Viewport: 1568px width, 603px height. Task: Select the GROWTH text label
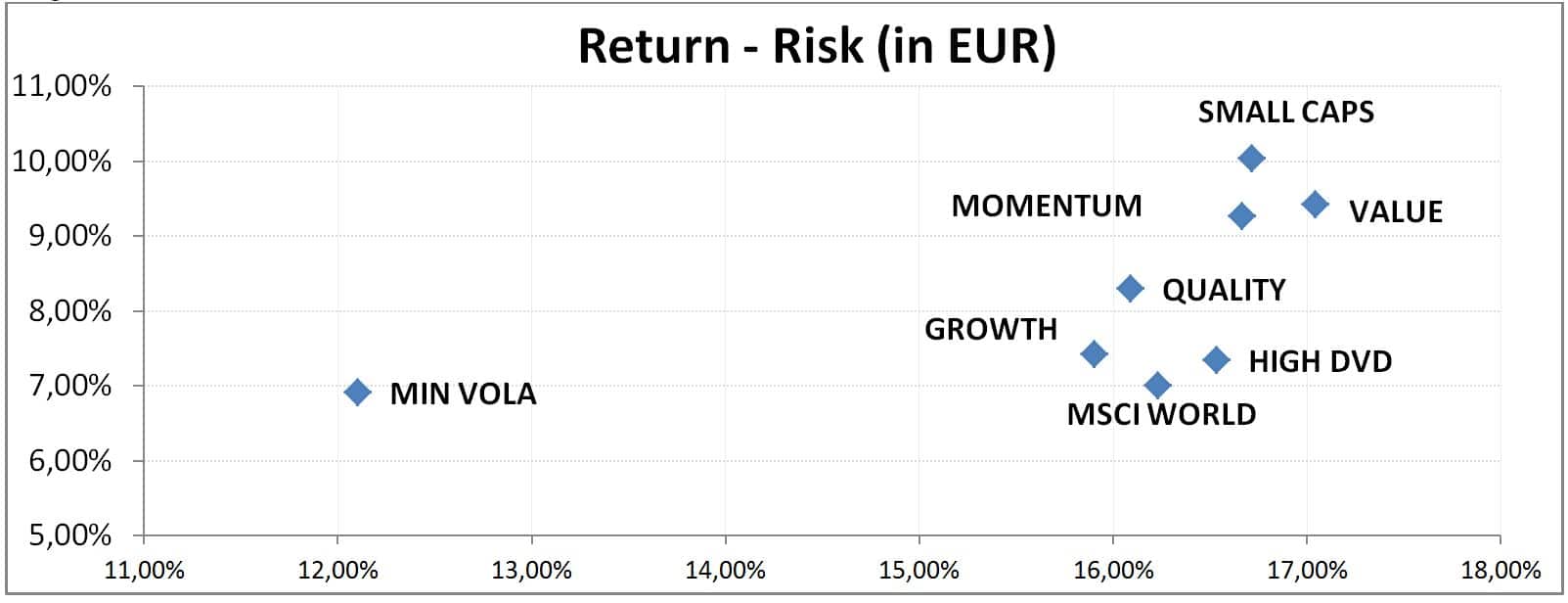coord(991,329)
